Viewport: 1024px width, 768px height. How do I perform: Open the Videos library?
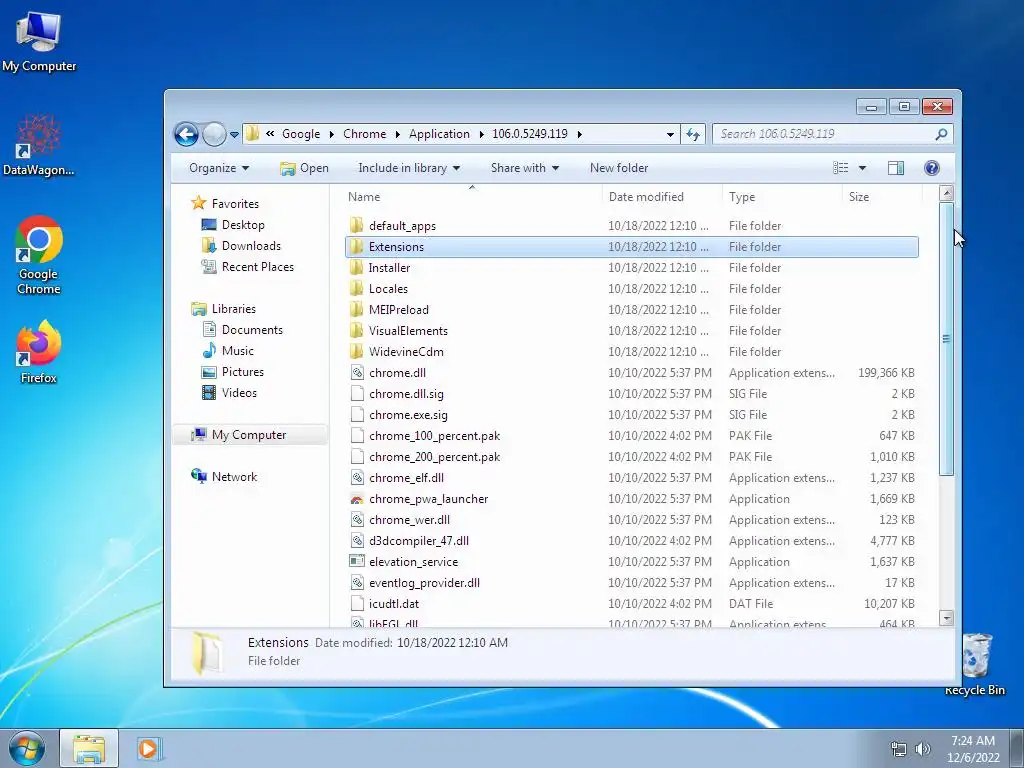[229, 392]
